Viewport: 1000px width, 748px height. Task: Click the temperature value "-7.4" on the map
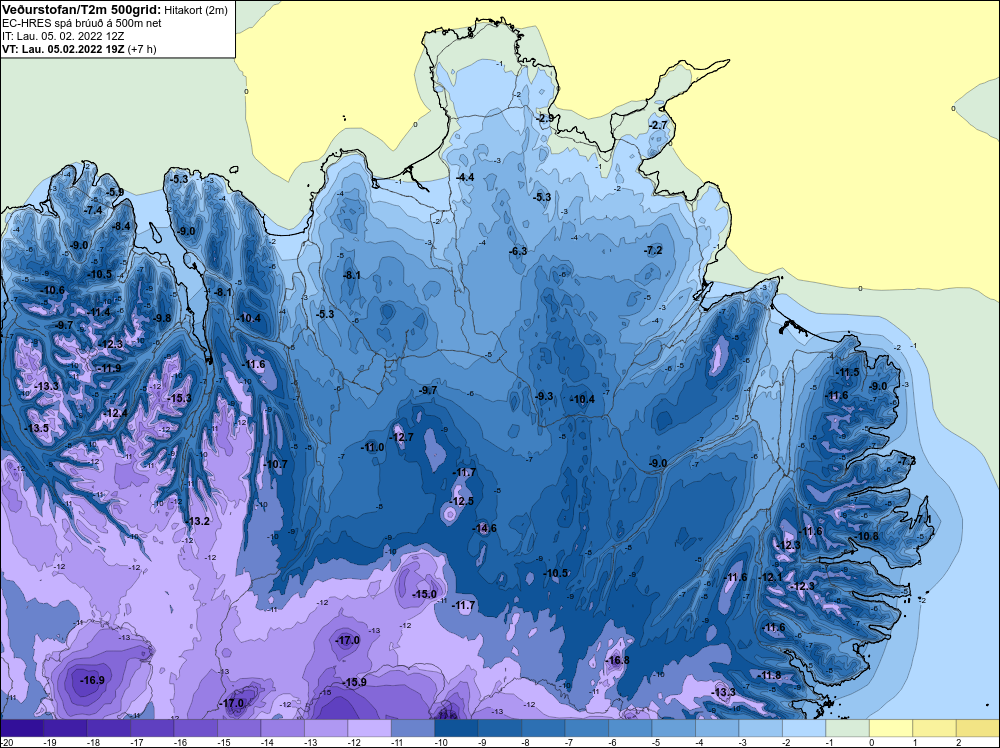coord(92,210)
